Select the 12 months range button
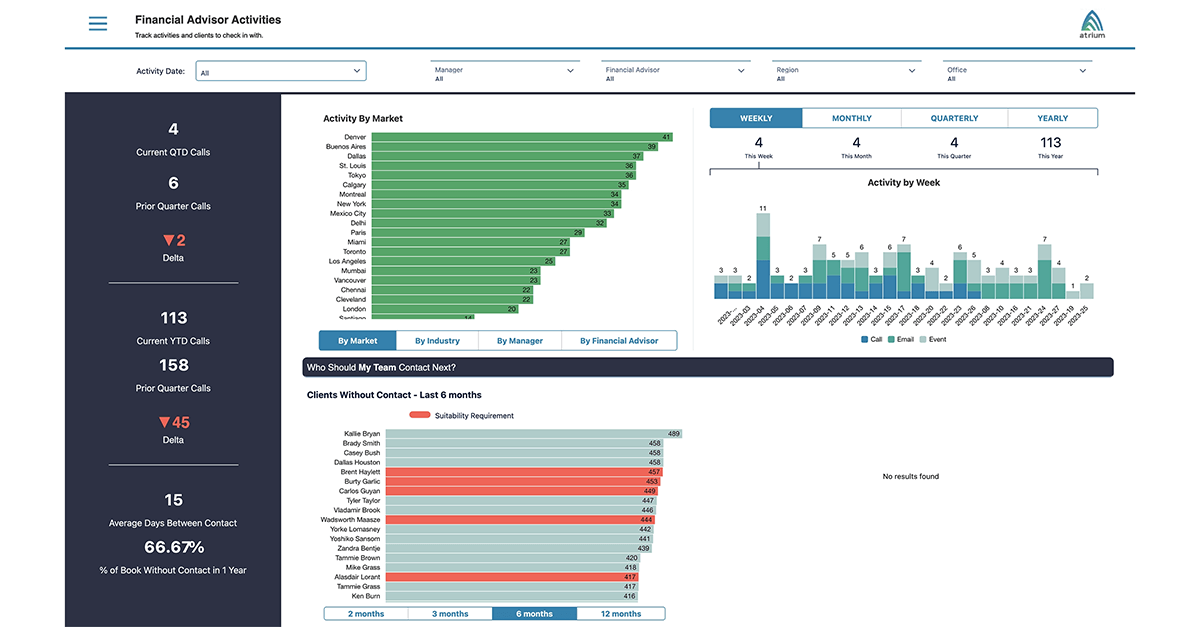Image resolution: width=1200 pixels, height=627 pixels. point(620,614)
